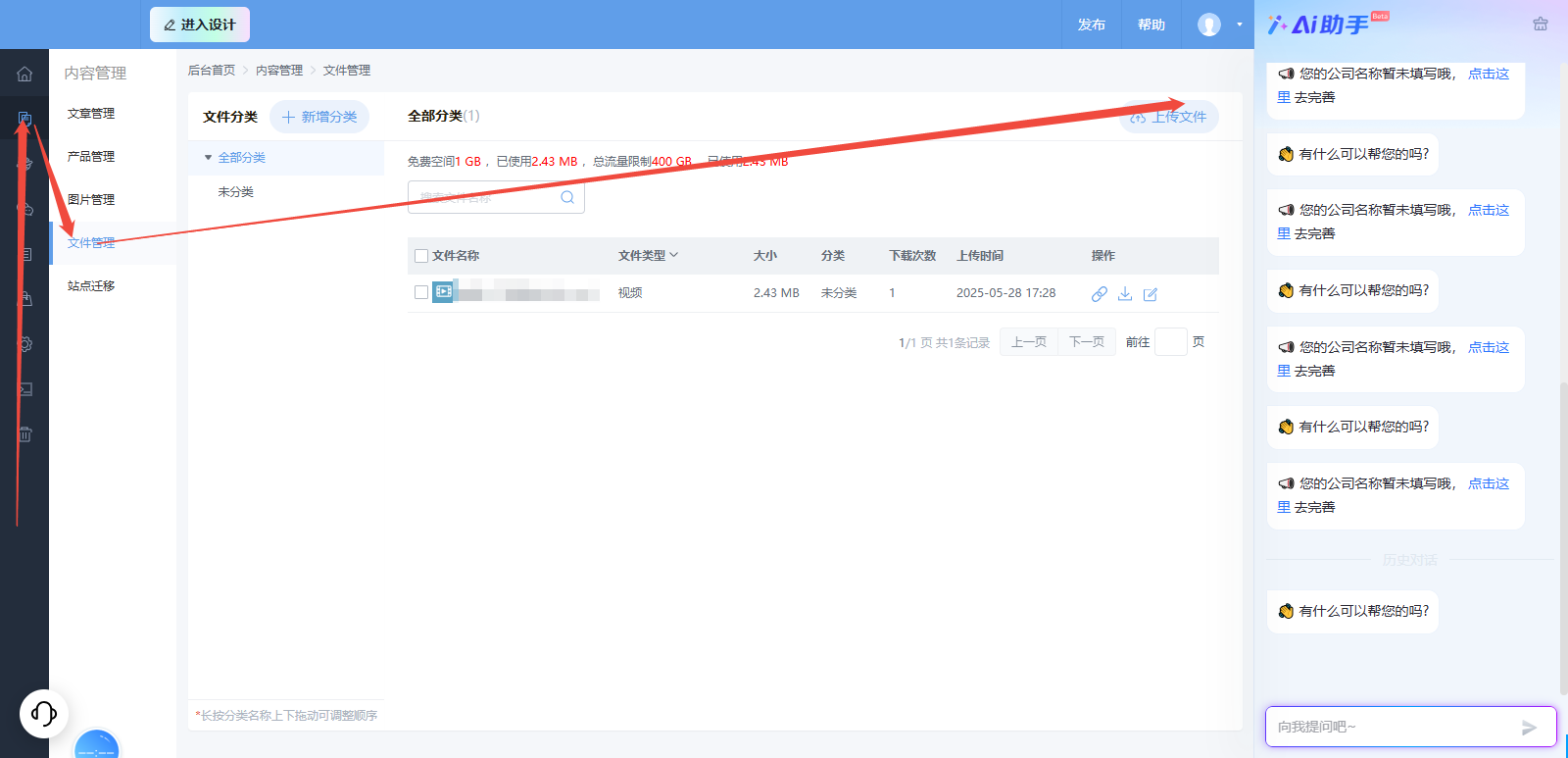Collapse the 全部分类 tree node
1568x758 pixels.
(x=208, y=158)
